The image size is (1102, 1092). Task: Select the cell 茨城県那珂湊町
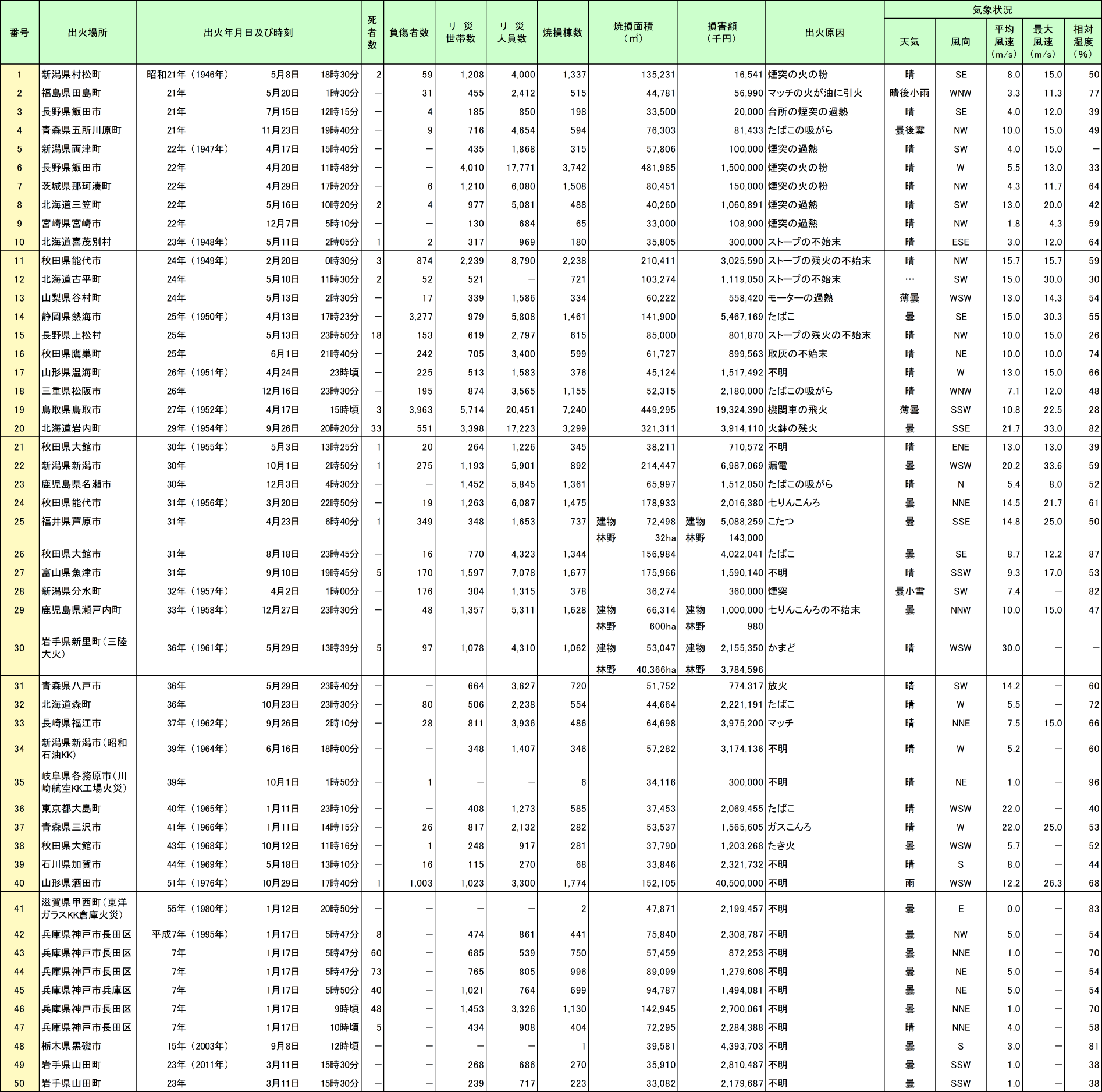pos(76,186)
